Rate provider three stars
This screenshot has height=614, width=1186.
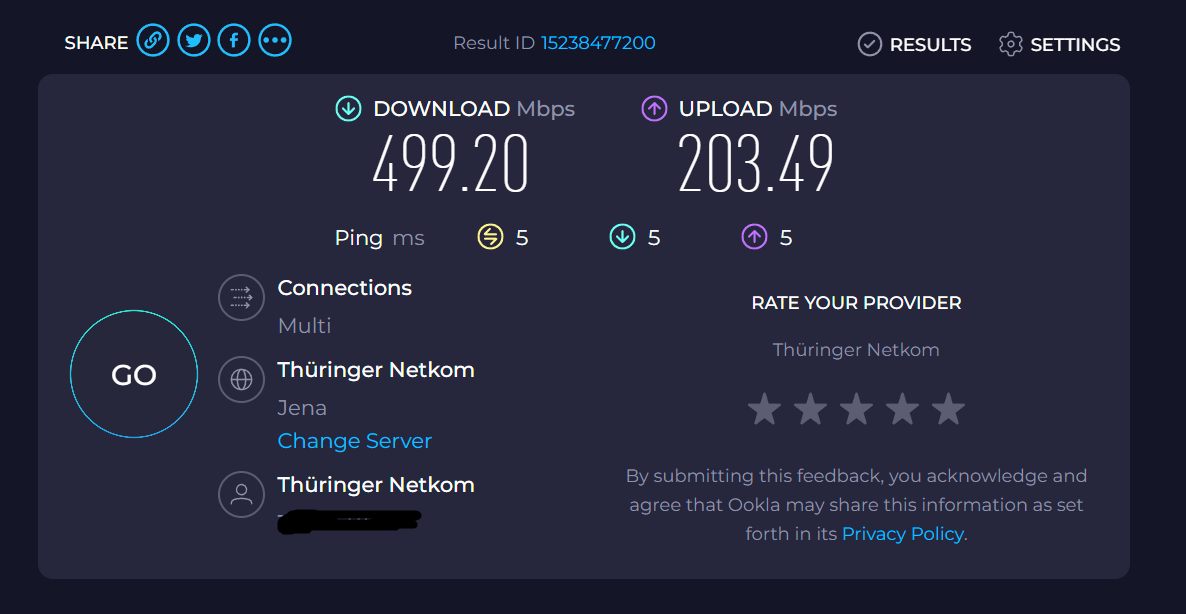[x=856, y=409]
